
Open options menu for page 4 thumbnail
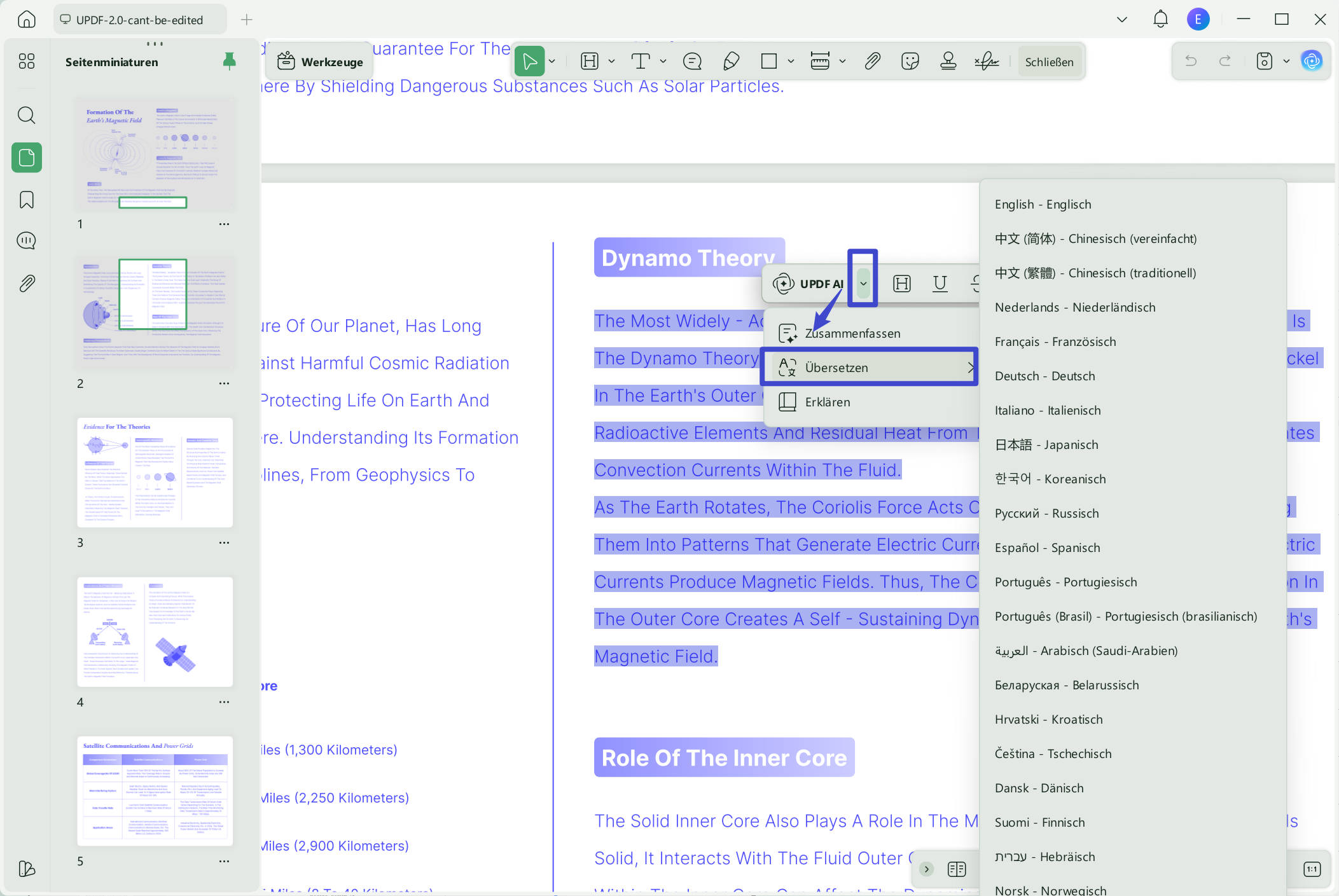pos(224,702)
